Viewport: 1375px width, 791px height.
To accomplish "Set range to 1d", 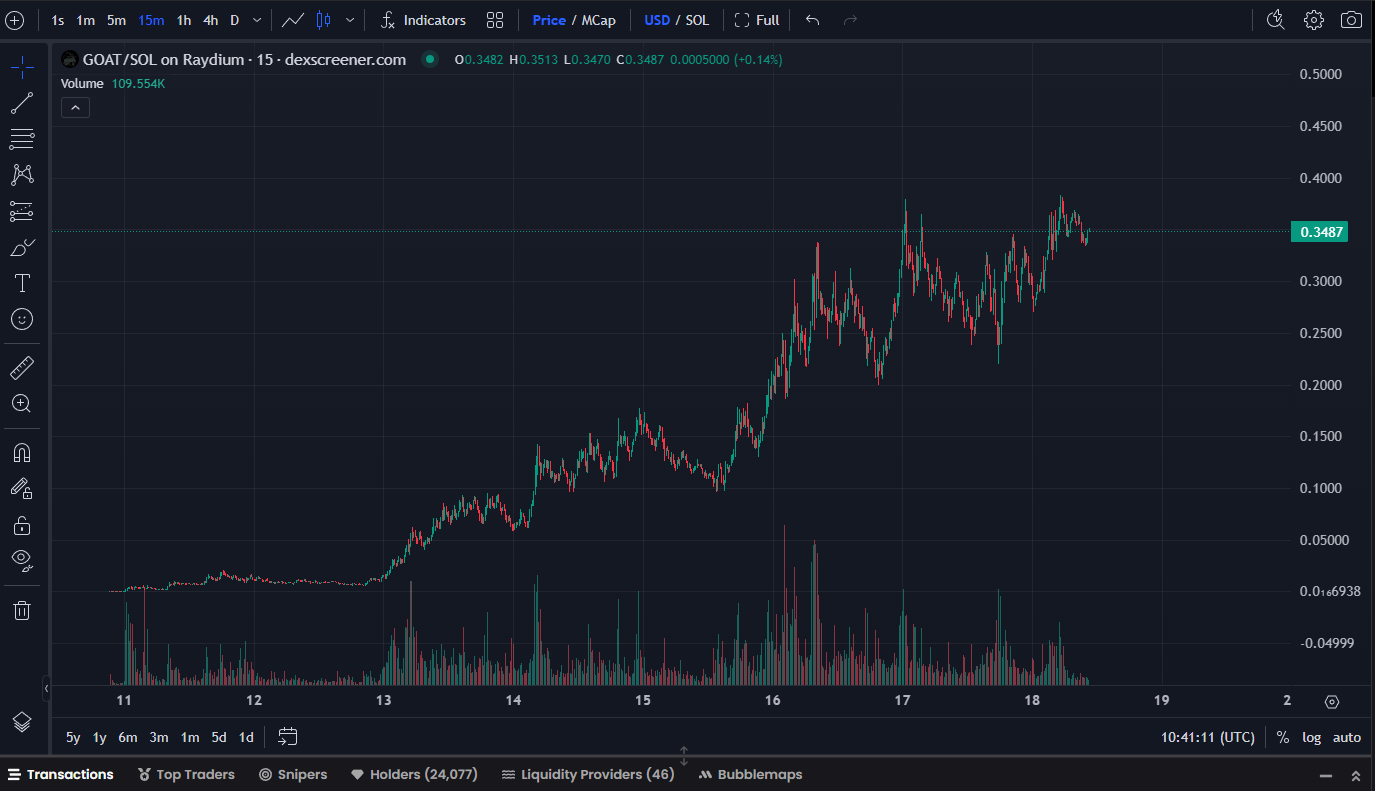I will 246,738.
